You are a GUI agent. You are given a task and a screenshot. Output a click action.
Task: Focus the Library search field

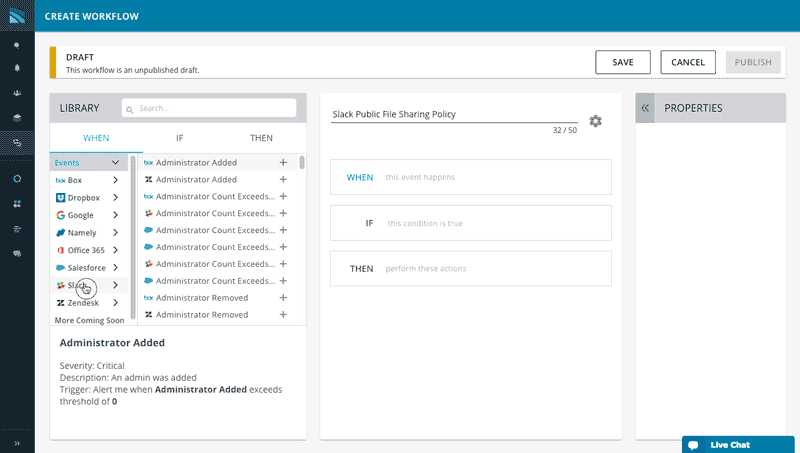(209, 108)
